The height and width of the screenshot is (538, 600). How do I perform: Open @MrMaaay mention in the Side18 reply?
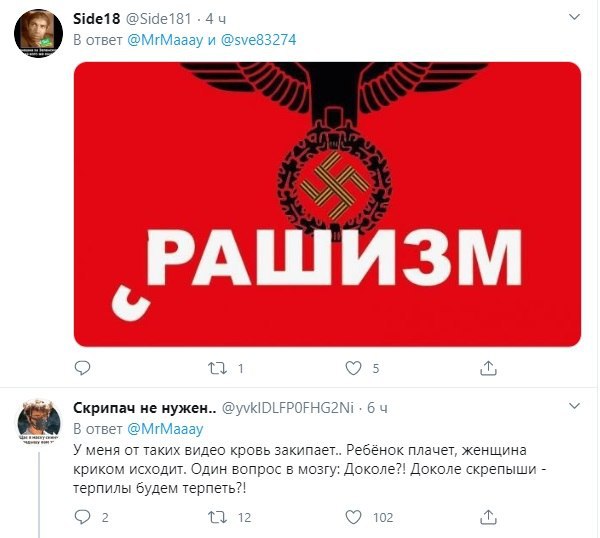(x=165, y=40)
